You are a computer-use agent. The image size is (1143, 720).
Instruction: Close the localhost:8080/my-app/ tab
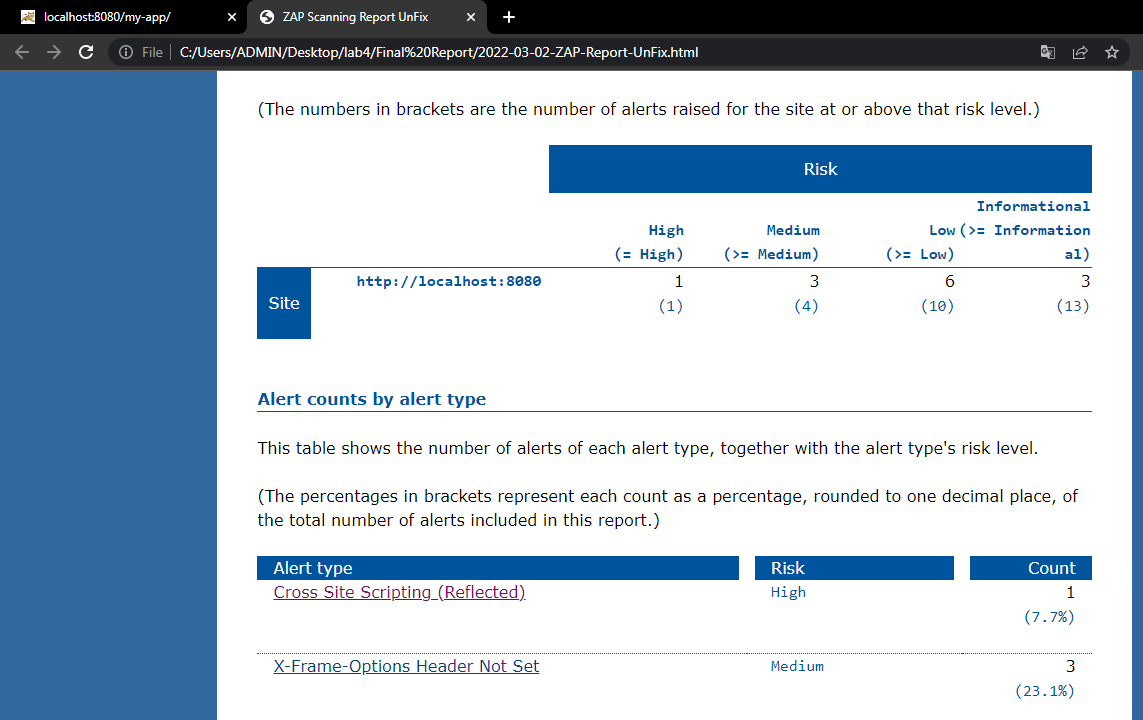click(231, 17)
